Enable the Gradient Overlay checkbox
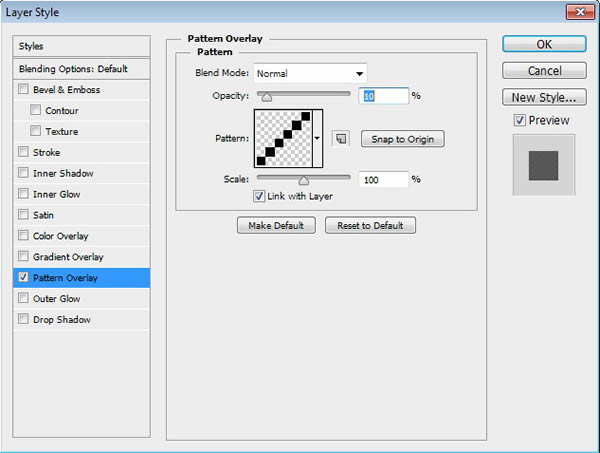 (23, 256)
